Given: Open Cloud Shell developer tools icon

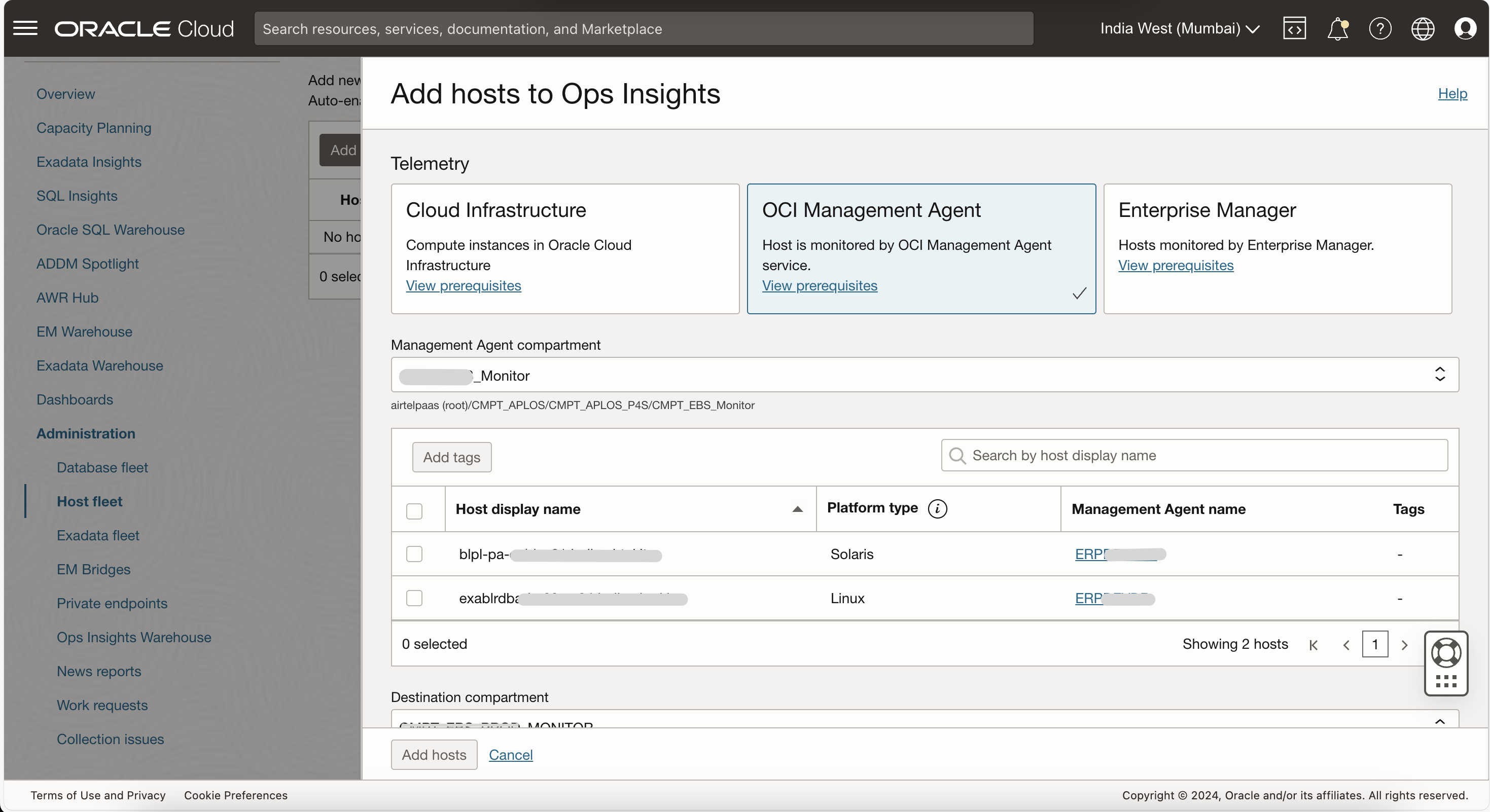Looking at the screenshot, I should [1294, 28].
